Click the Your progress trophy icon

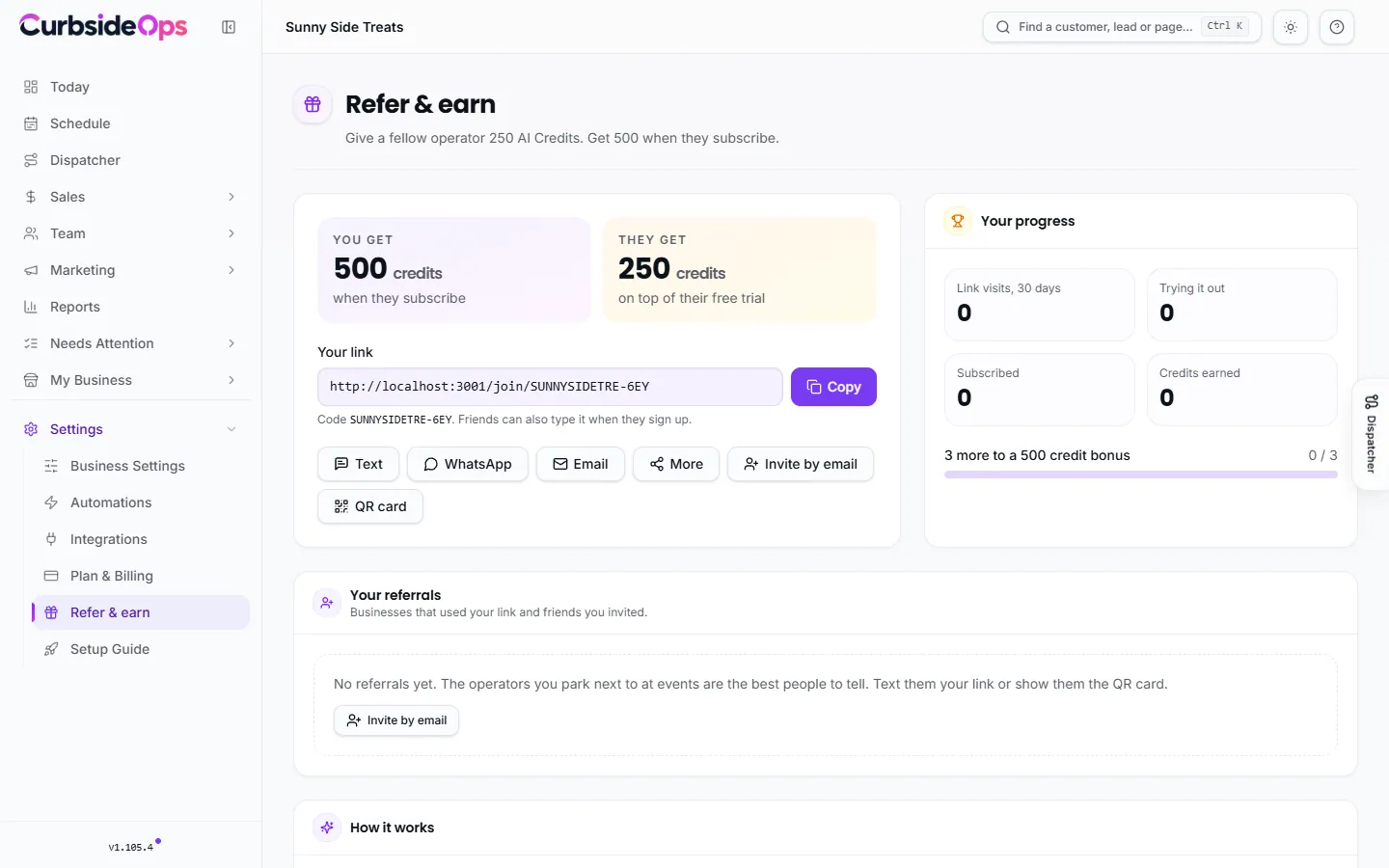click(958, 221)
